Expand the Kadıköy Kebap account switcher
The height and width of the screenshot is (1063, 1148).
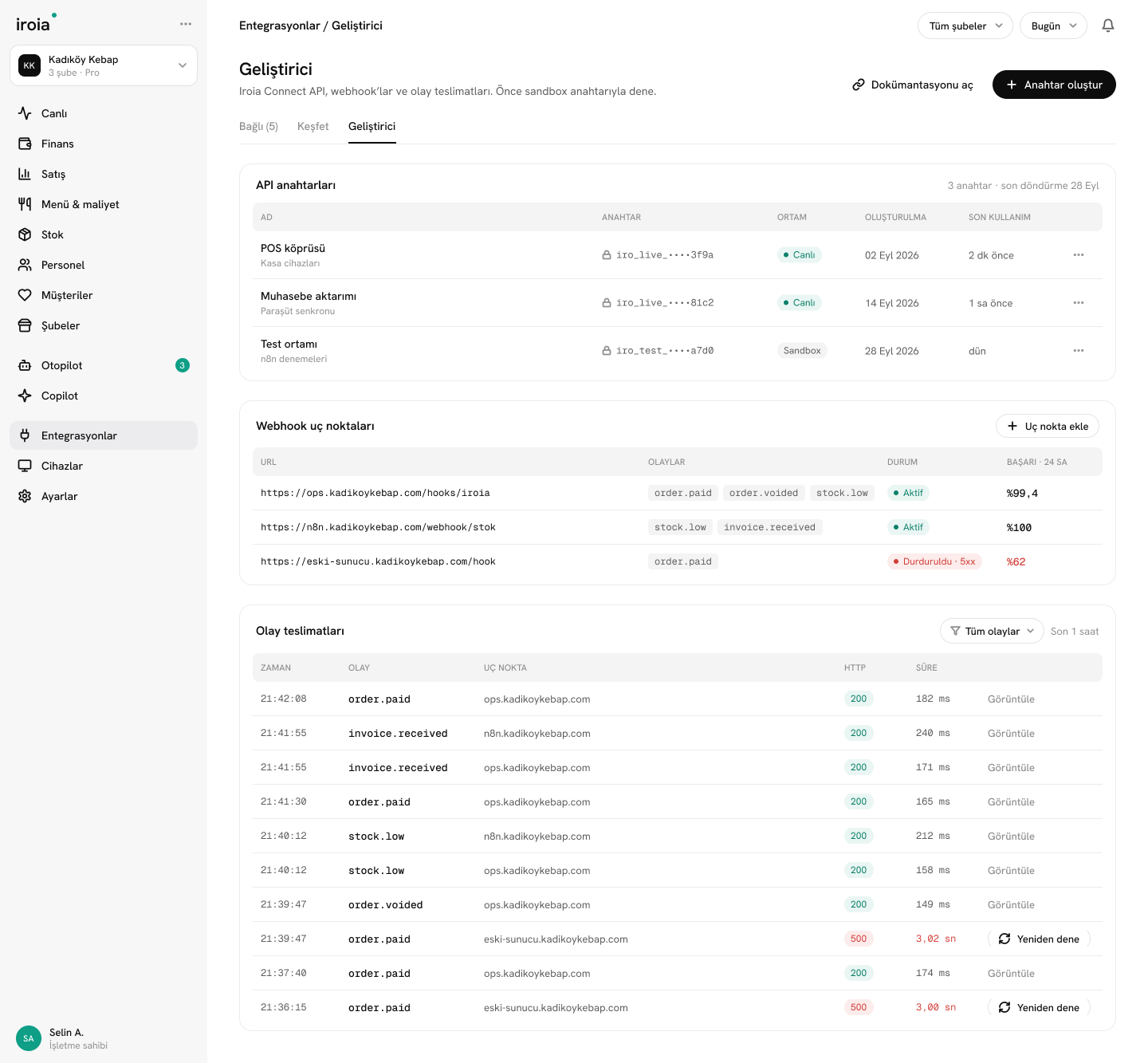[x=104, y=65]
